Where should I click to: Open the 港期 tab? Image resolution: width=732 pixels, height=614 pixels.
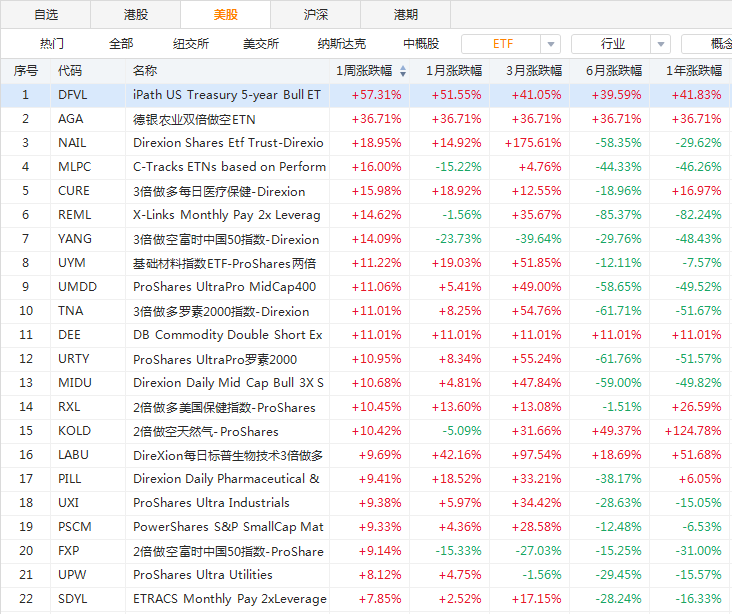pos(405,14)
